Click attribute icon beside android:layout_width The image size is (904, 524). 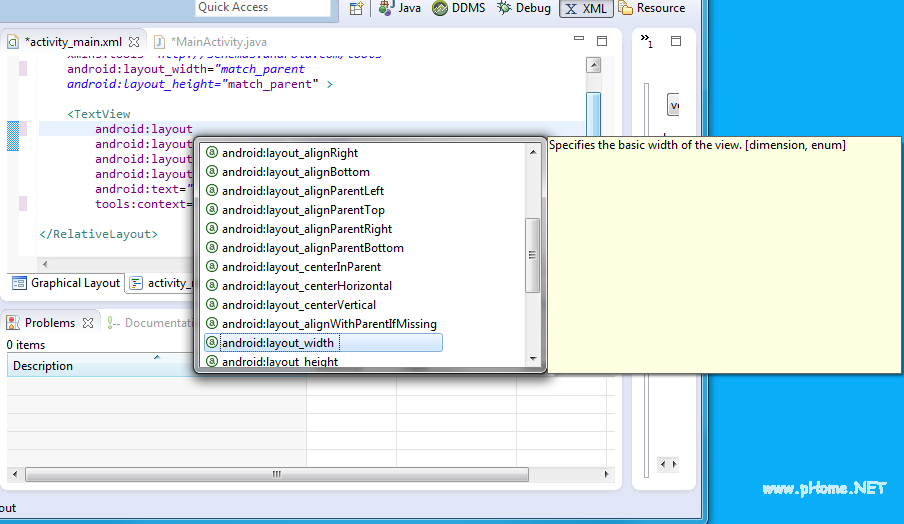coord(212,342)
